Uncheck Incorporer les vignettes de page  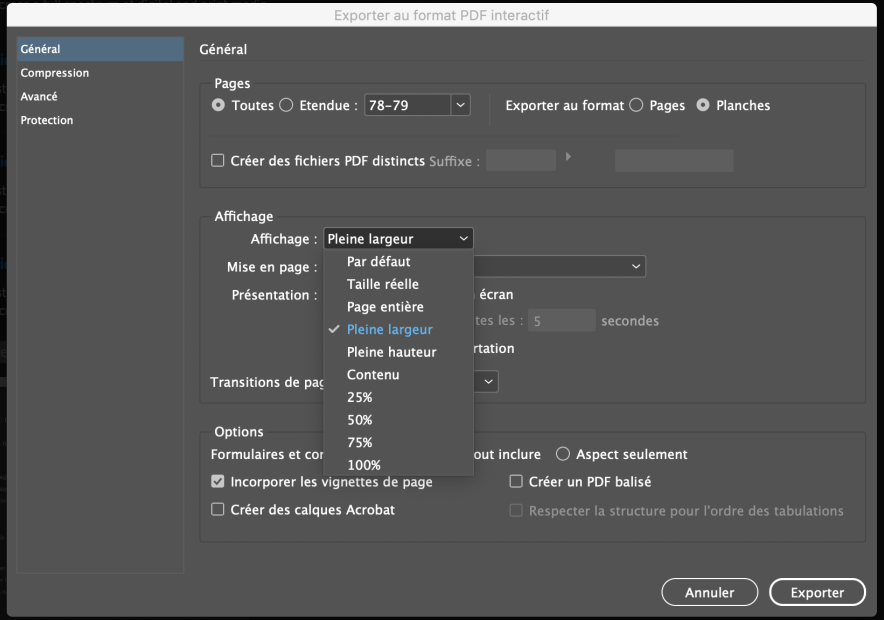click(x=218, y=482)
